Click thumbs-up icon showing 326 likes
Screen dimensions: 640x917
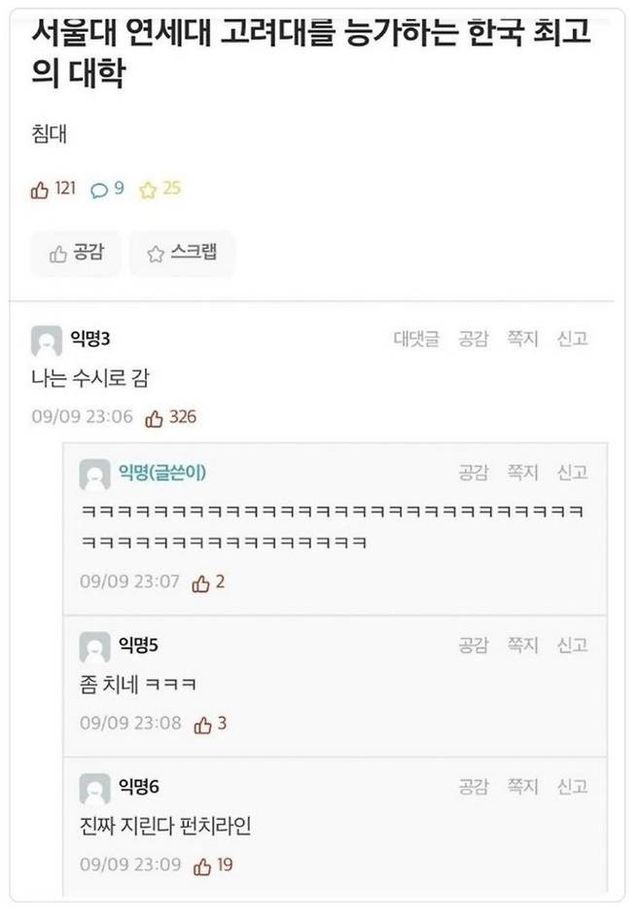154,418
